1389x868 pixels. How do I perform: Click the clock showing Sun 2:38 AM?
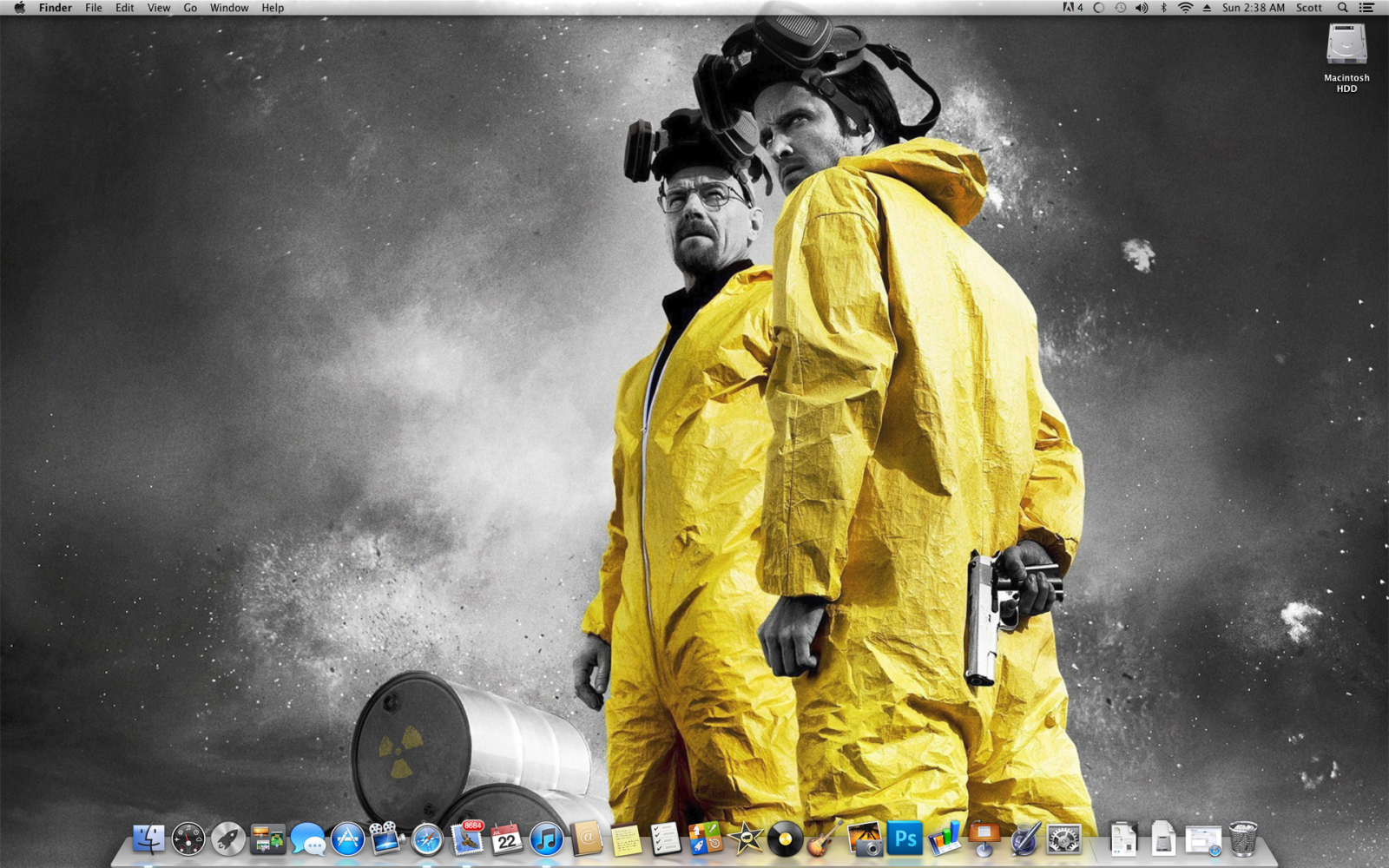[1253, 8]
